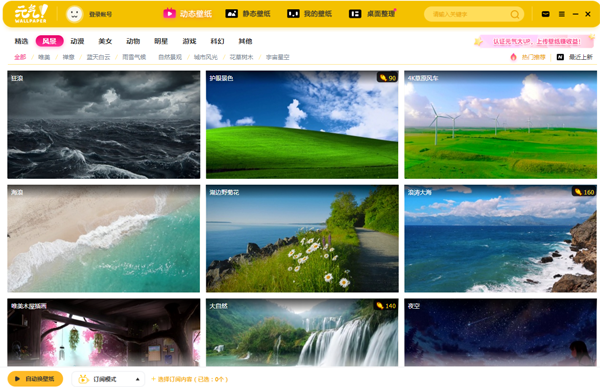600x387 pixels.
Task: Select 游戏 category
Action: (x=189, y=41)
